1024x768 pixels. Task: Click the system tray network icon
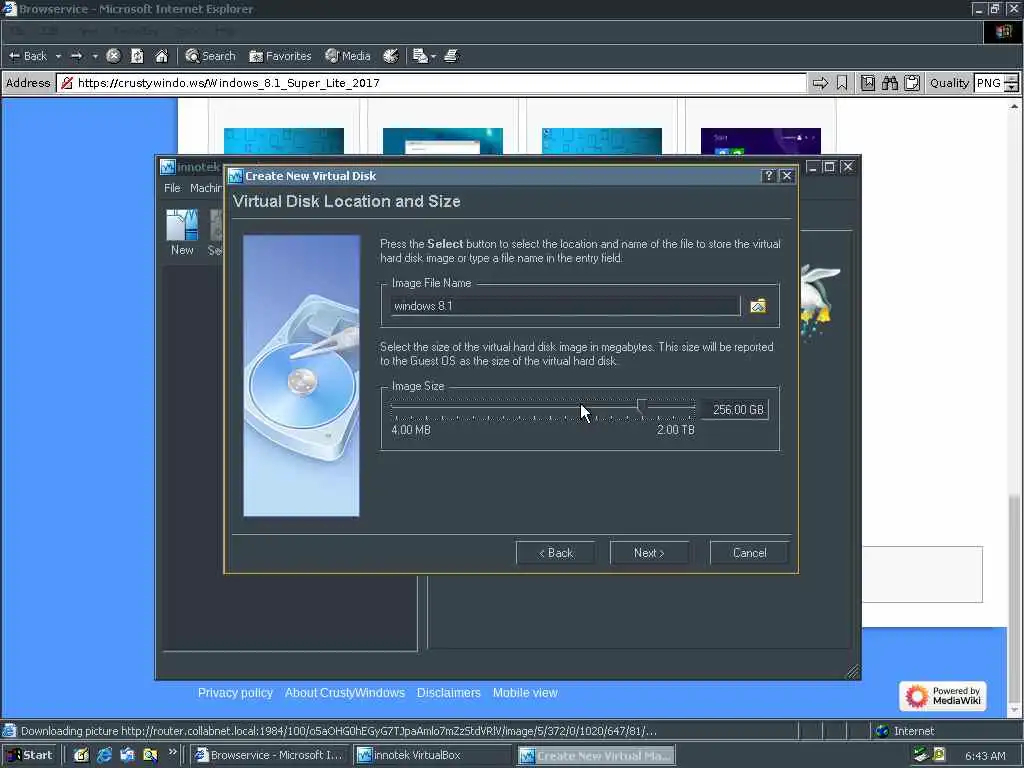pos(921,755)
